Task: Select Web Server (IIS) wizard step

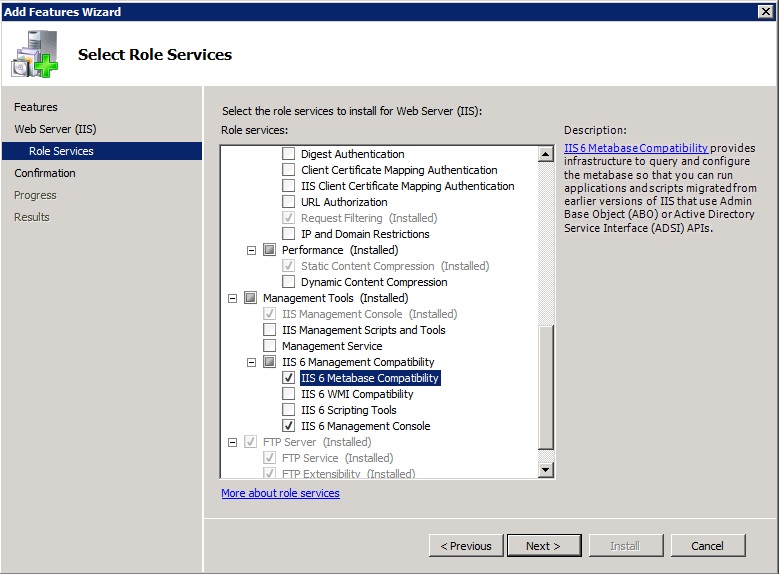Action: (55, 129)
